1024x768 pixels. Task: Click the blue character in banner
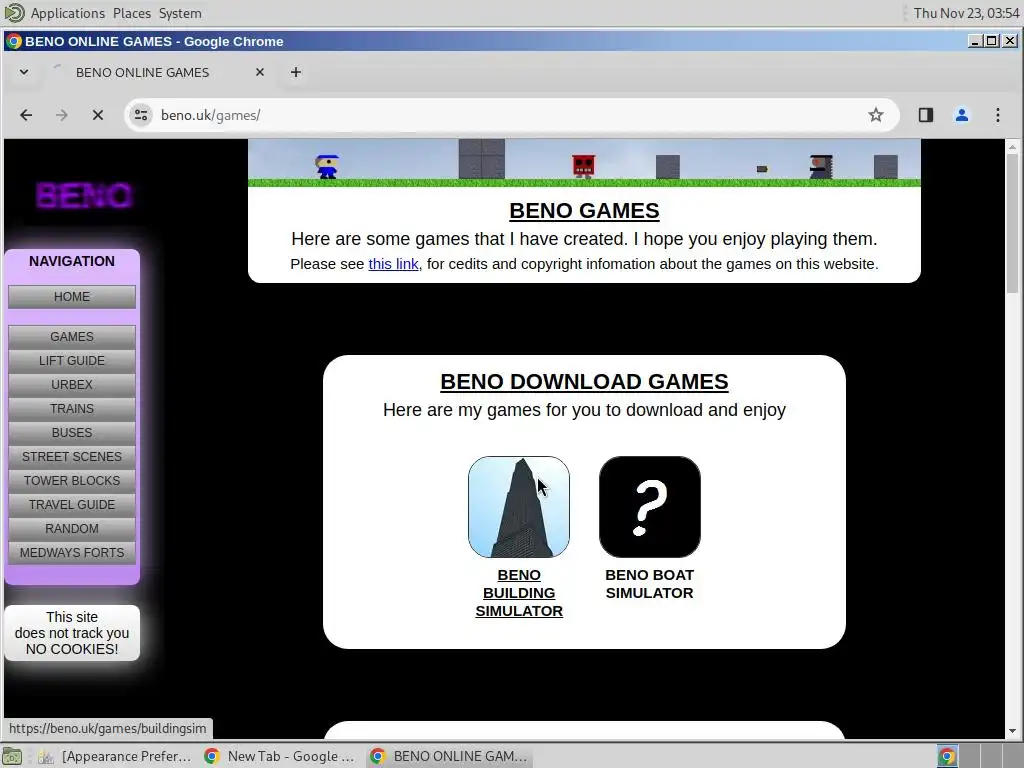click(x=327, y=167)
